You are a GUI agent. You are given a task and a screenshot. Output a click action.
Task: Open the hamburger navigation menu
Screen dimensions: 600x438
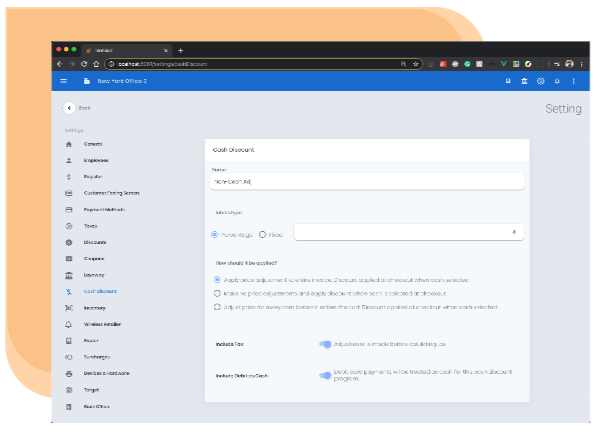click(x=65, y=80)
